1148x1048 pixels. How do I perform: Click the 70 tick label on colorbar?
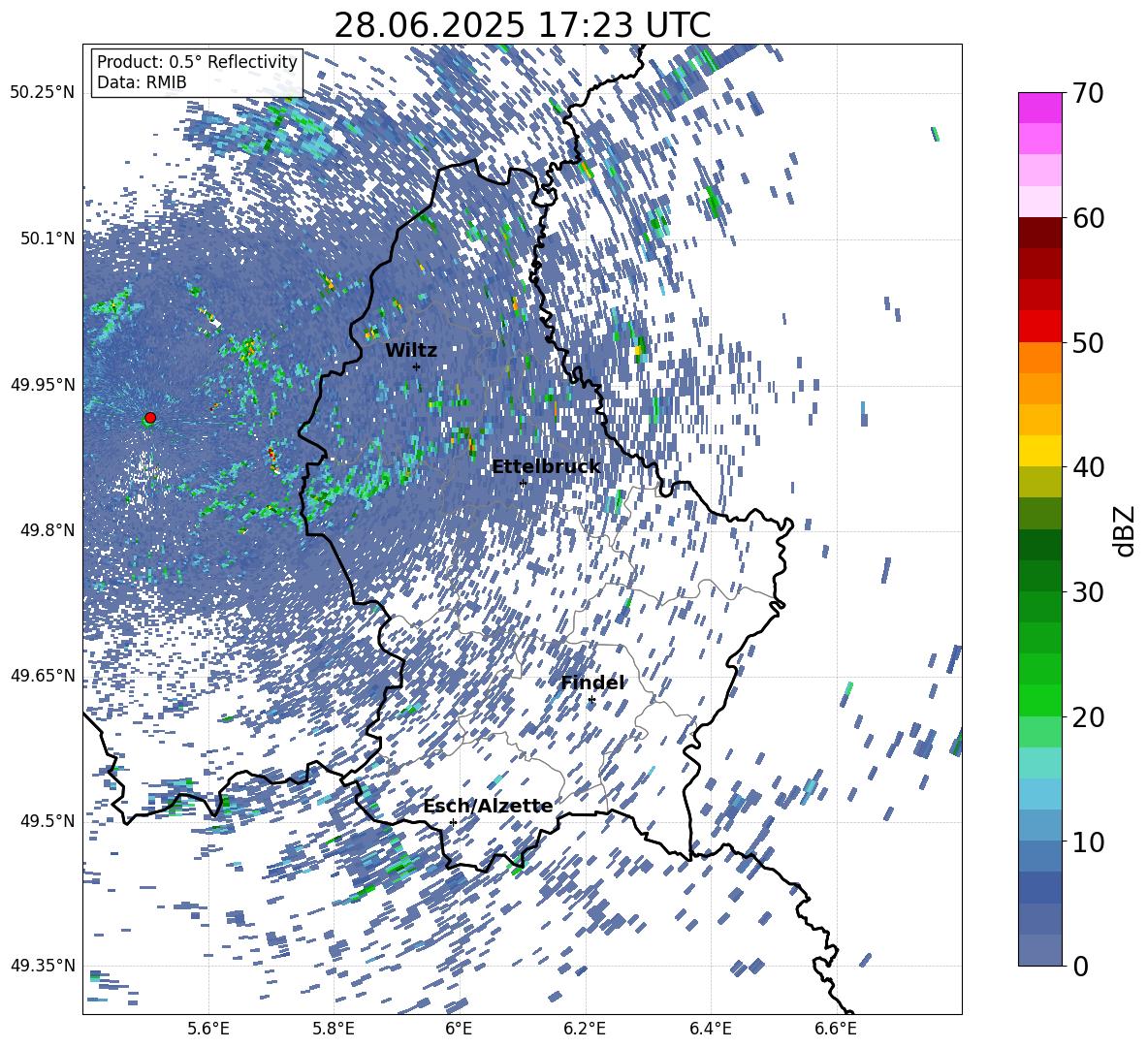point(1088,94)
